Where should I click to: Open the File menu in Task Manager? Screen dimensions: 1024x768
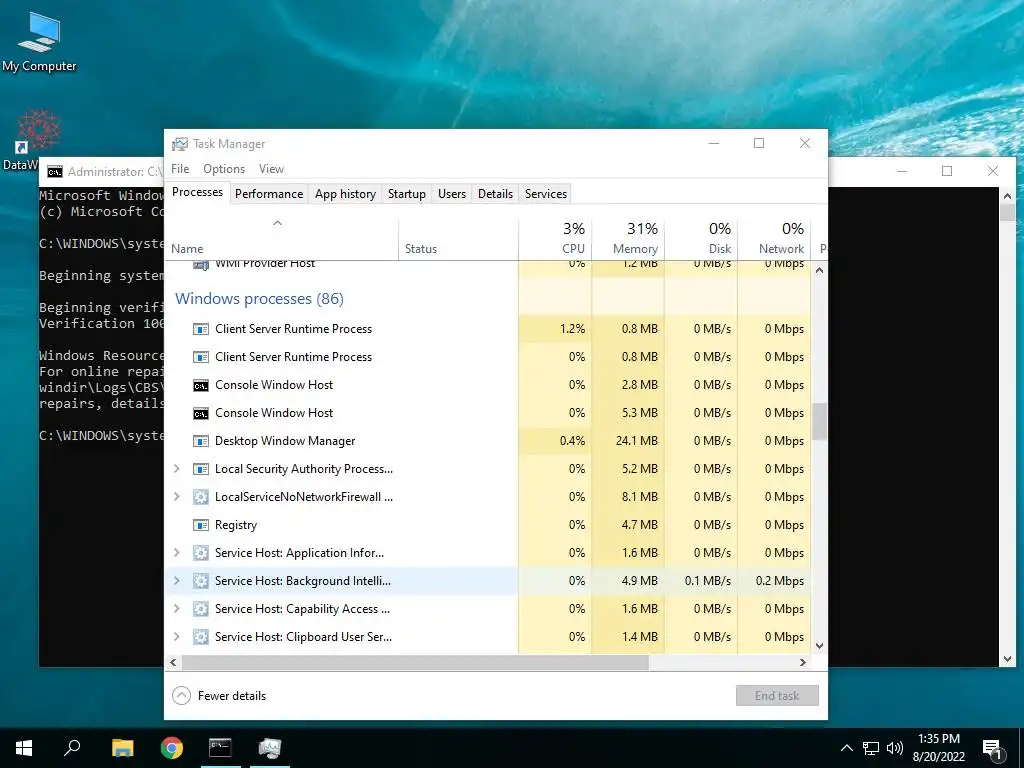coord(180,169)
